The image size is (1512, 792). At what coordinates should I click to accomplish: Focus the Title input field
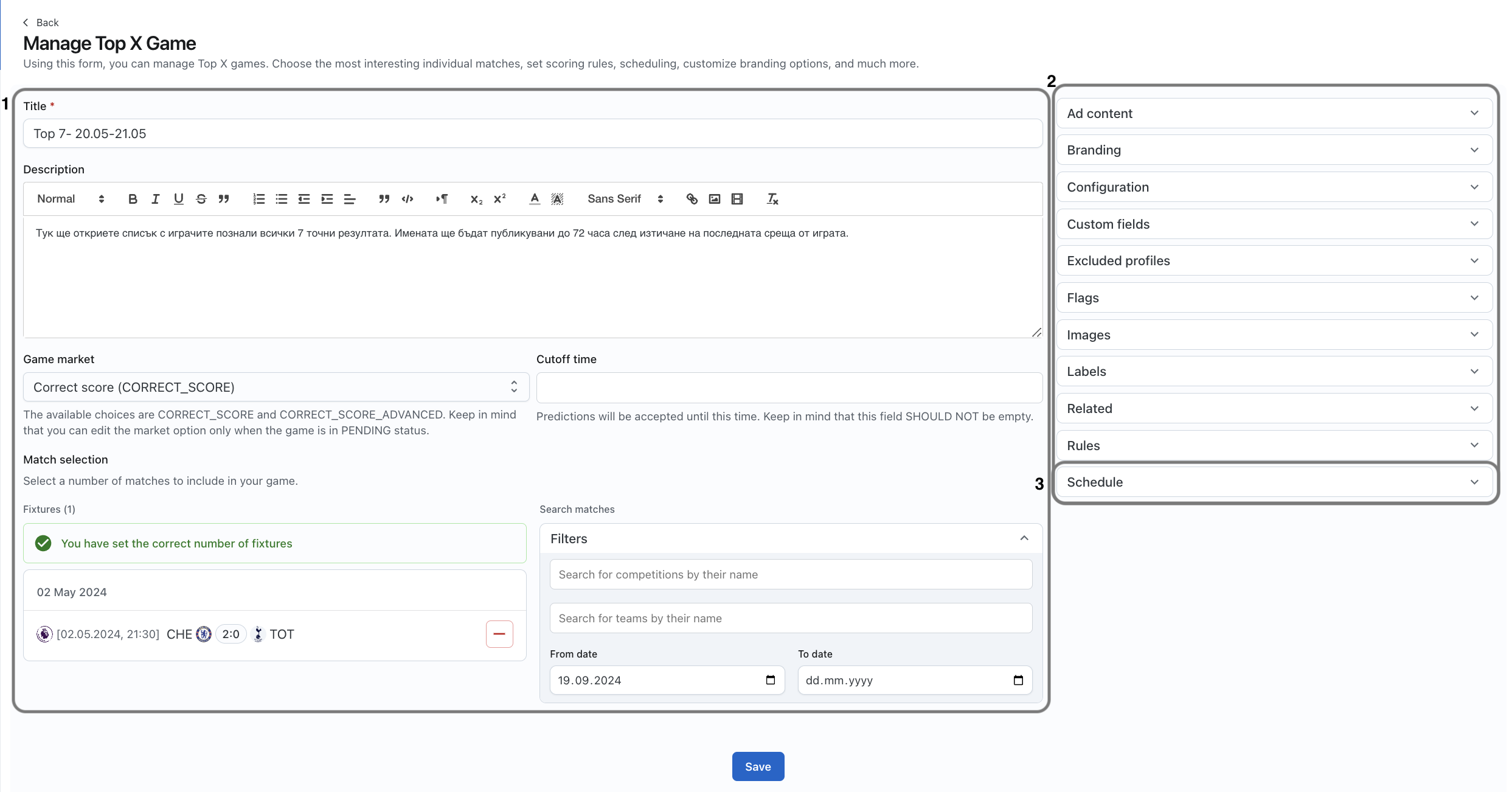coord(533,133)
